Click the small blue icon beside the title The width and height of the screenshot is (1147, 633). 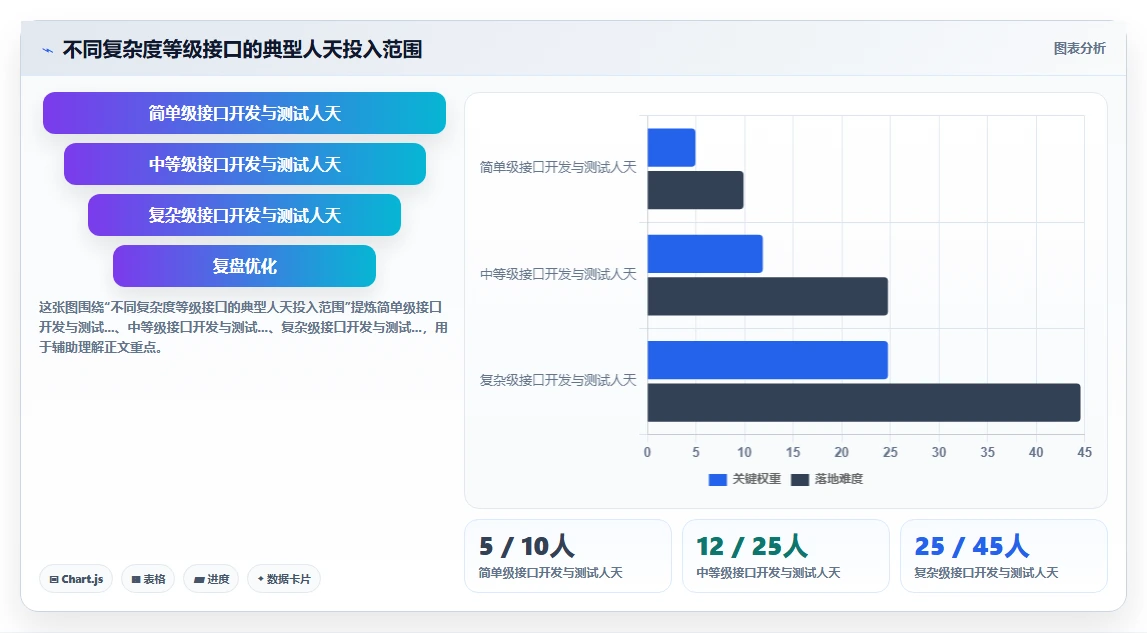[48, 50]
